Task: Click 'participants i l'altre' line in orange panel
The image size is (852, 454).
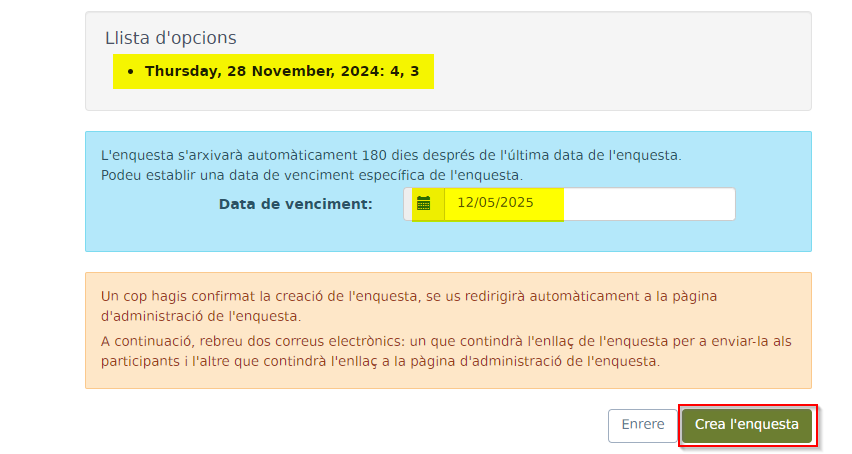Action: 380,361
